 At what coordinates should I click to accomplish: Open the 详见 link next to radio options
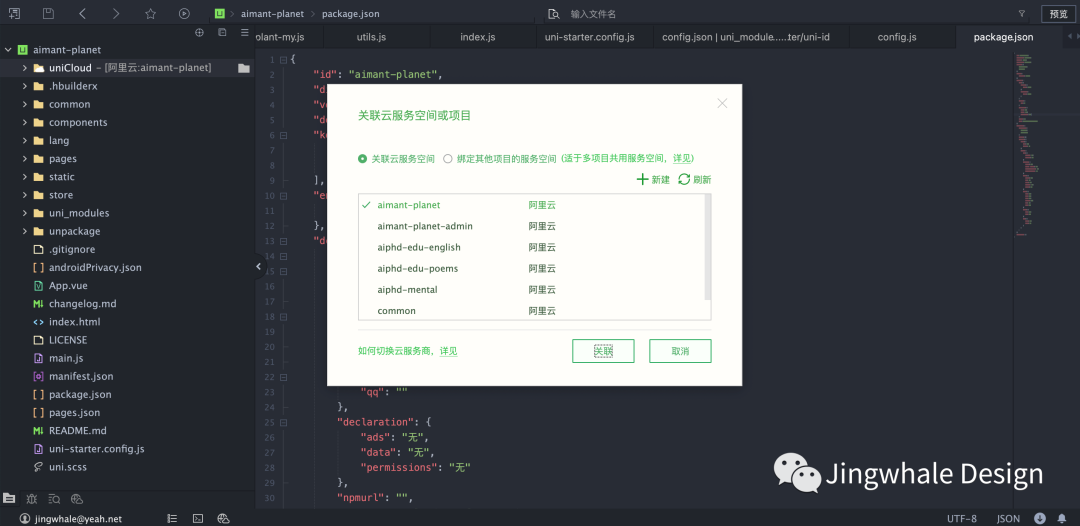click(x=682, y=158)
